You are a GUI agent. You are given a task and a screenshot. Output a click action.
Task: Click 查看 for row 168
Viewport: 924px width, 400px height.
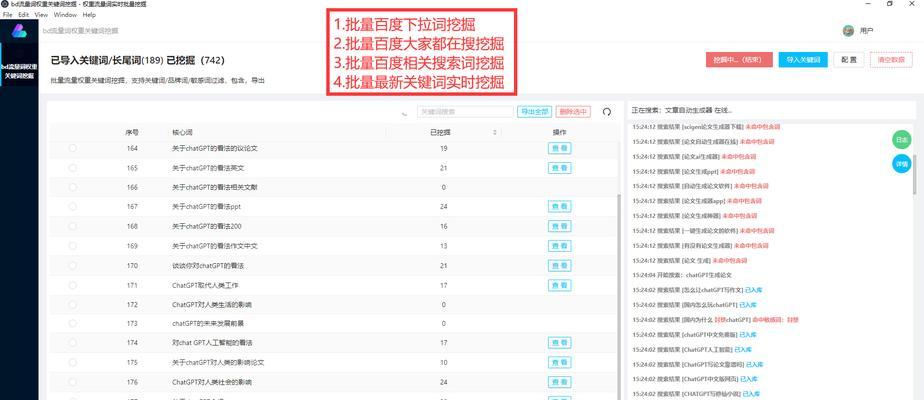click(x=559, y=226)
